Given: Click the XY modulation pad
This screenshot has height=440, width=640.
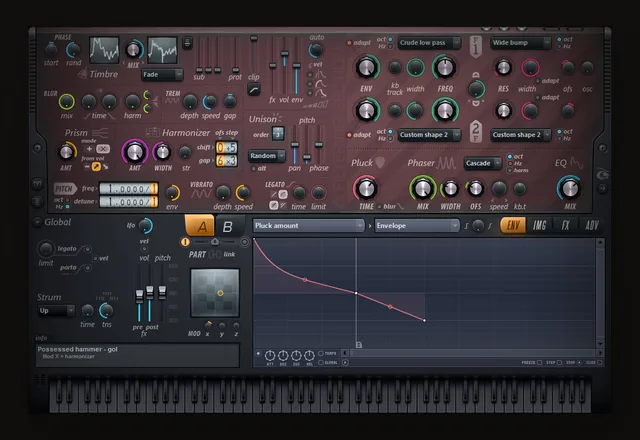Looking at the screenshot, I should pyautogui.click(x=215, y=292).
